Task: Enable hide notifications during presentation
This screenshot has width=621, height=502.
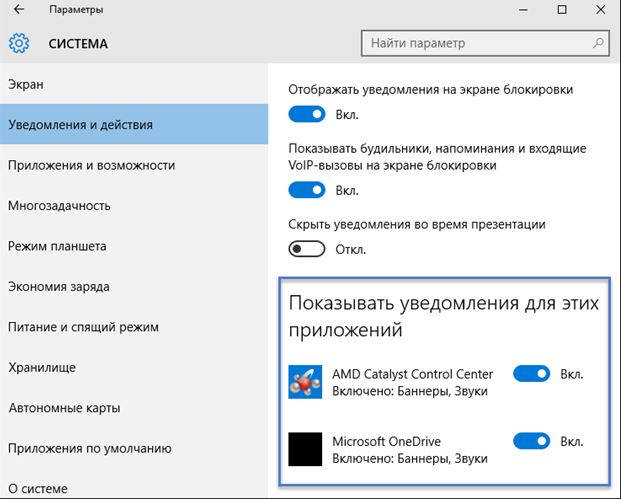Action: click(307, 249)
